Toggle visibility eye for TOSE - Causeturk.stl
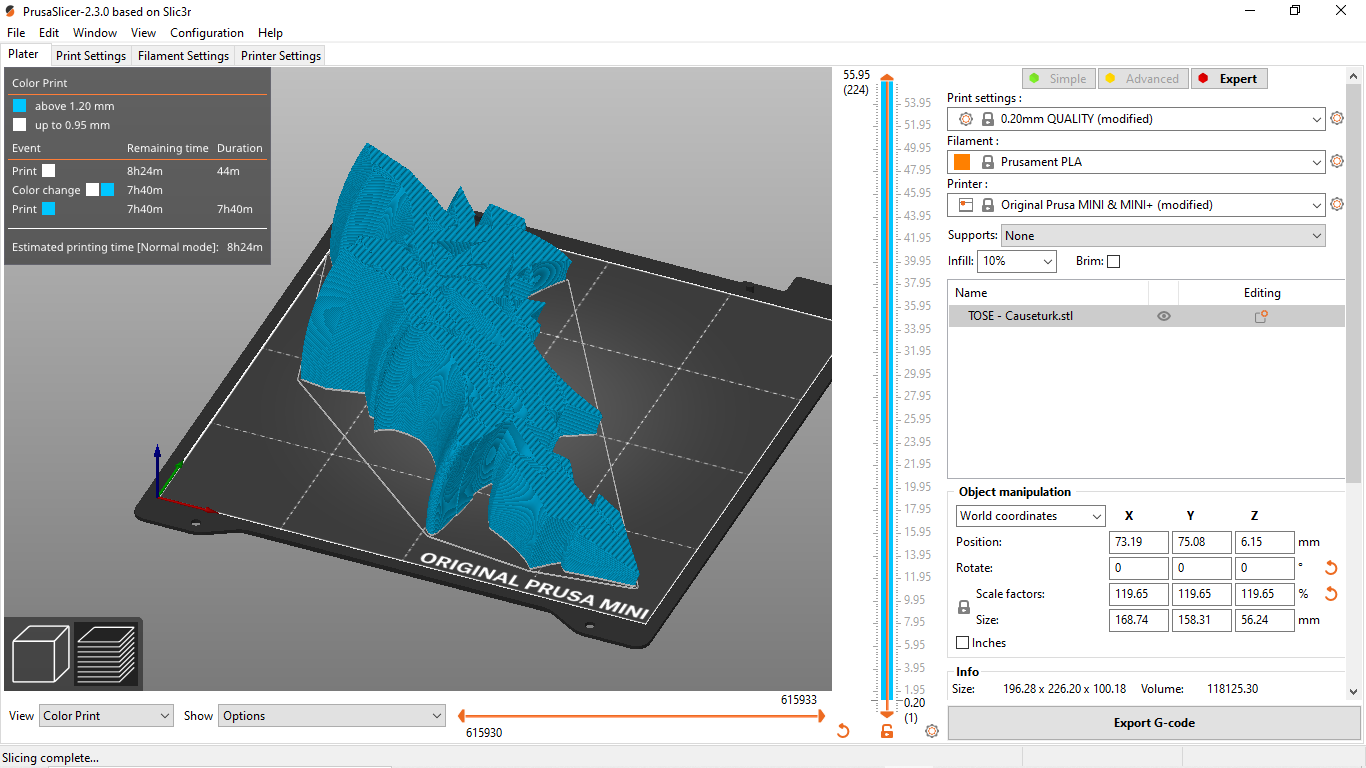The height and width of the screenshot is (768, 1366). tap(1163, 316)
